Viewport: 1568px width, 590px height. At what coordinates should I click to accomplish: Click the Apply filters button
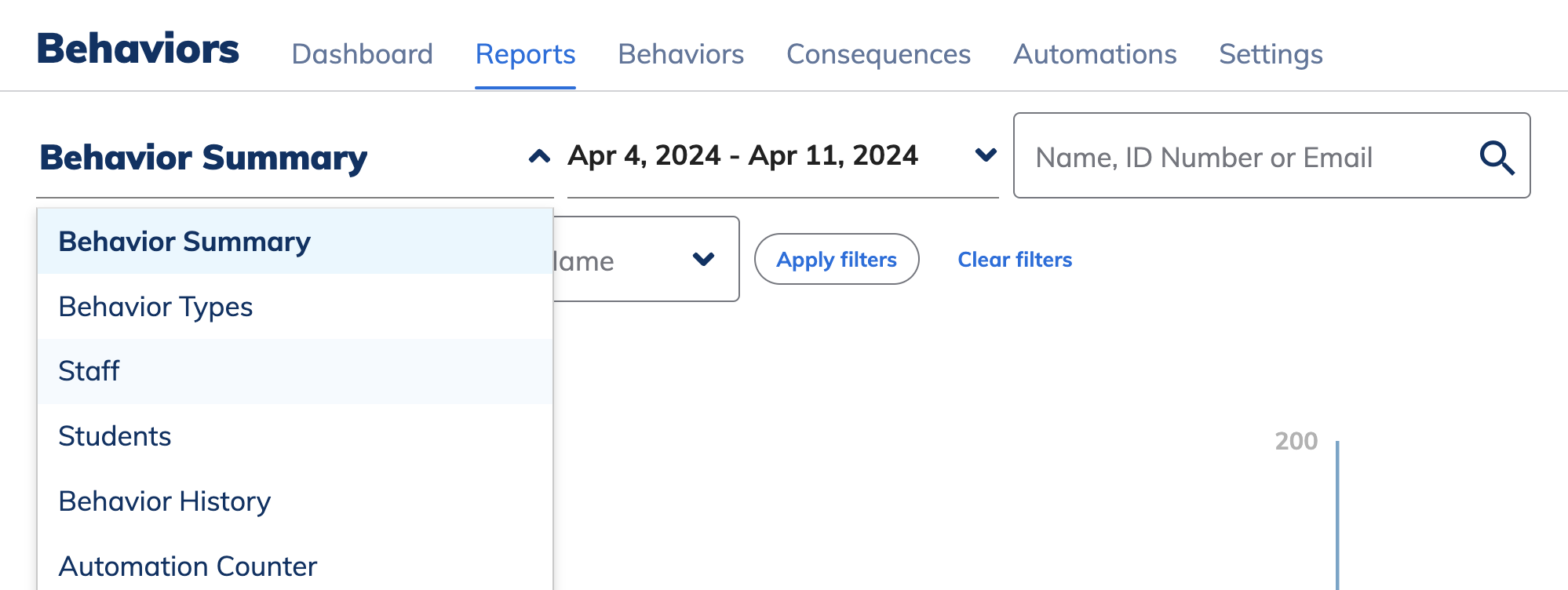[836, 259]
